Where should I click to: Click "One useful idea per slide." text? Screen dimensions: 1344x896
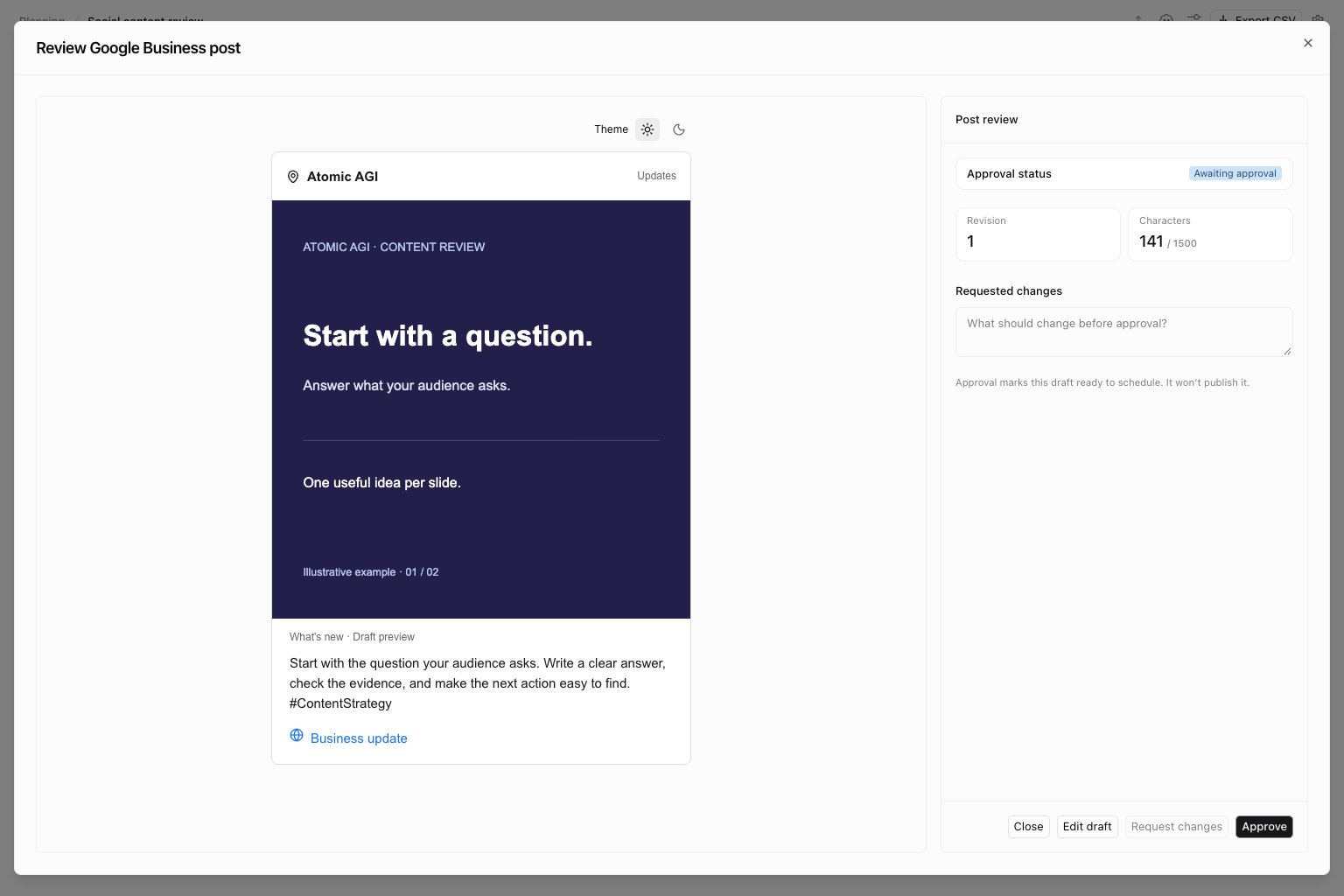381,483
